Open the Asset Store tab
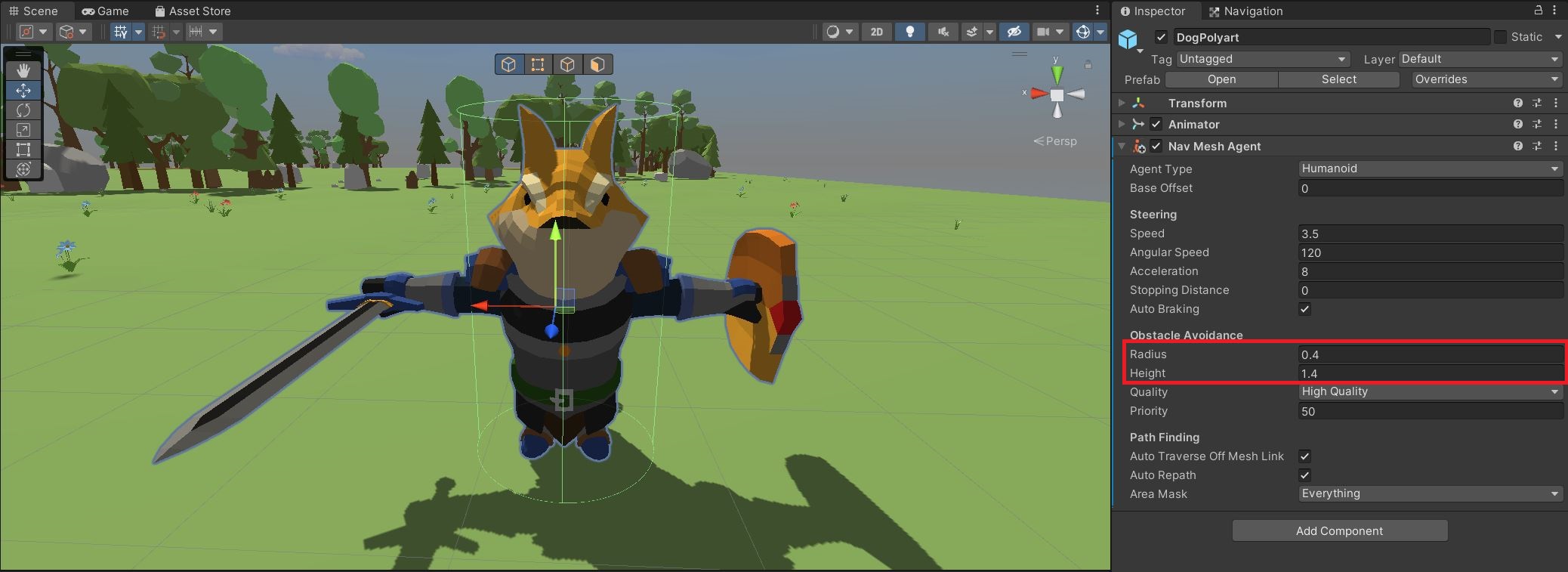The width and height of the screenshot is (1568, 572). tap(193, 11)
